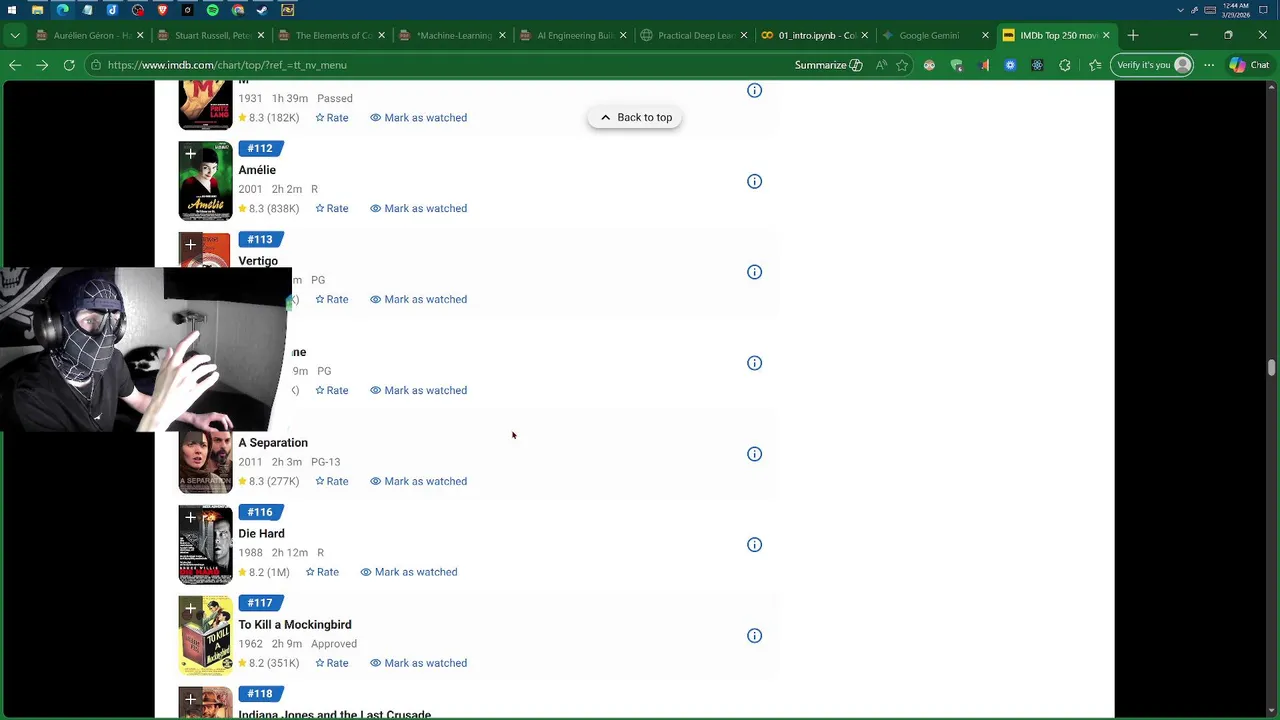1280x720 pixels.
Task: Open info for Amélie
Action: pyautogui.click(x=754, y=181)
